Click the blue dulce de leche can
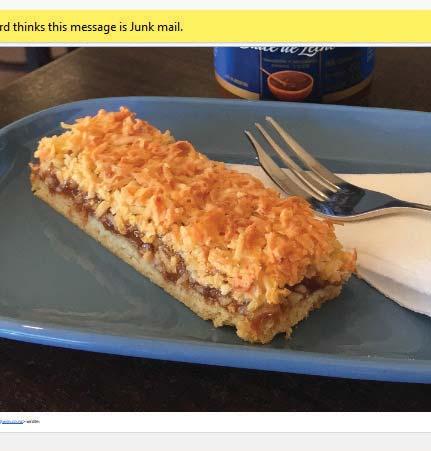The width and height of the screenshot is (431, 451). pos(294,73)
